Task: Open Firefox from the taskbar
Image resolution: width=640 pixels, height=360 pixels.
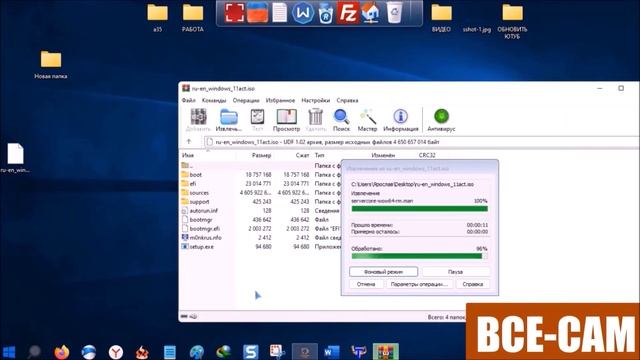Action: pos(62,351)
